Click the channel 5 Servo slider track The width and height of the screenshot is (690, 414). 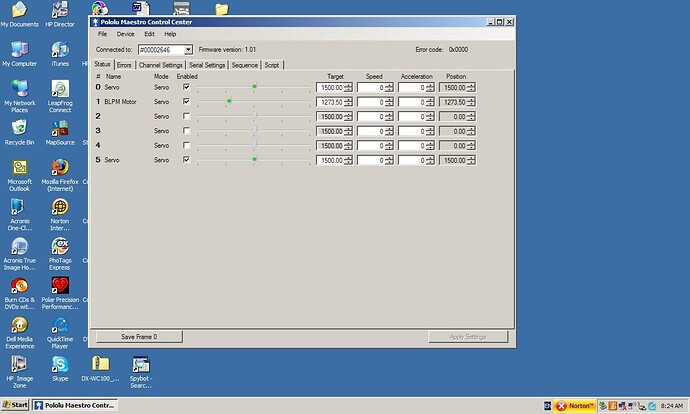(x=254, y=160)
